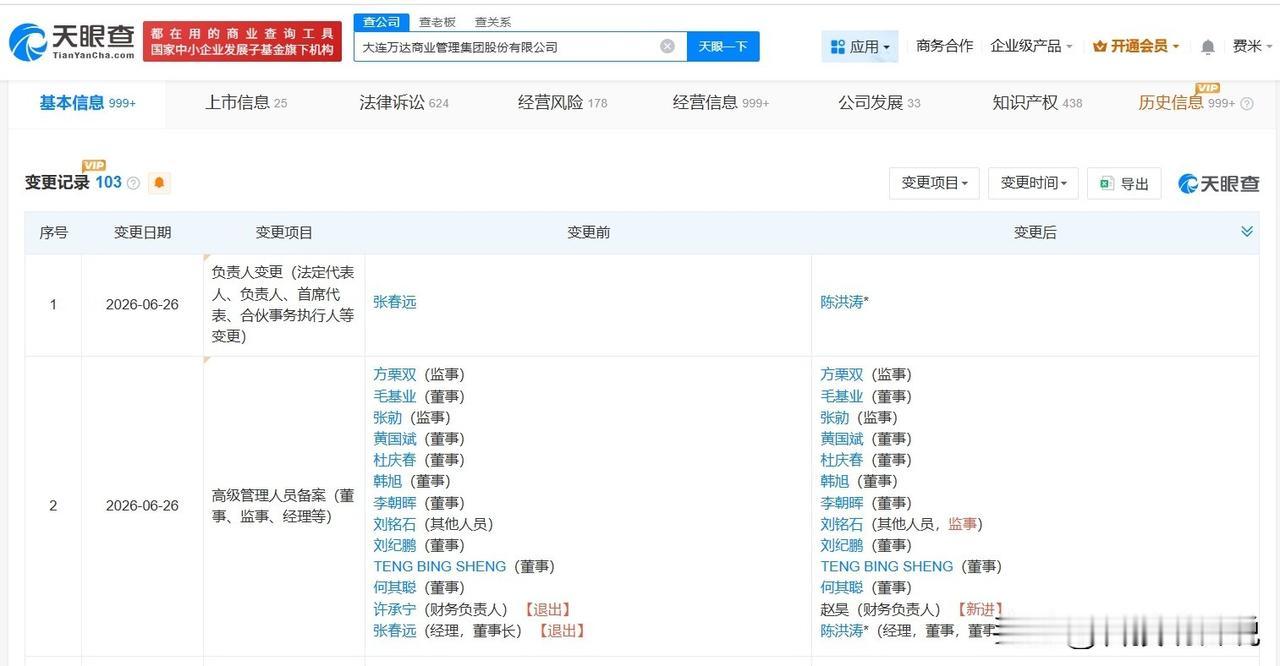Open 李朝晖 link in 变更前 column
Screen dimensions: 1280x666
click(x=394, y=503)
